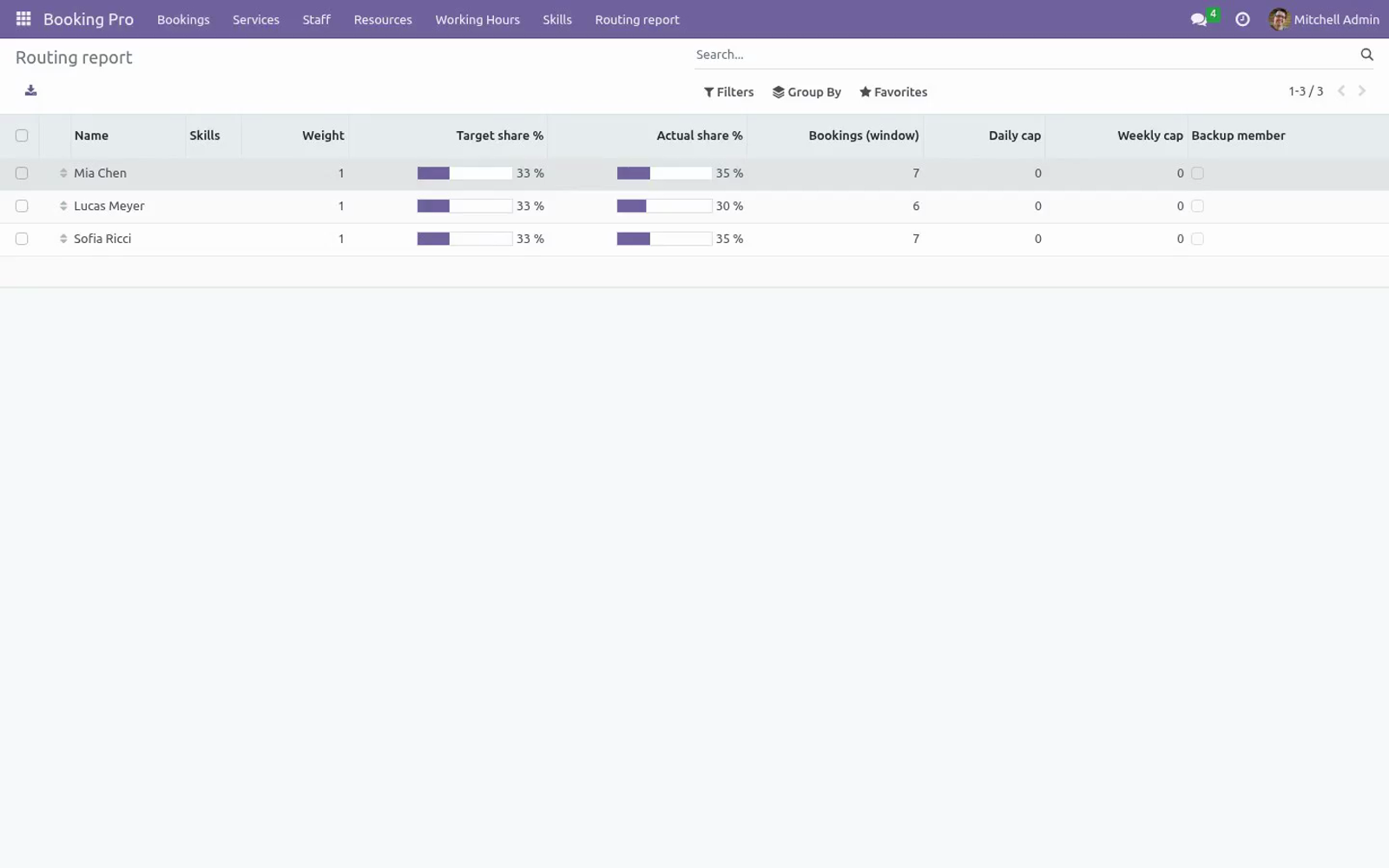Toggle the select-all rows checkbox
The height and width of the screenshot is (868, 1389).
[x=22, y=135]
